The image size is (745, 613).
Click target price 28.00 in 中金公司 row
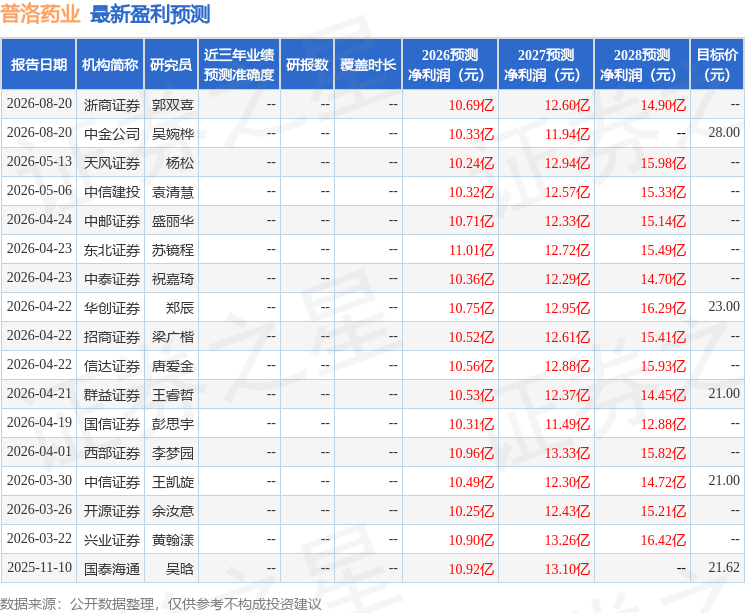(724, 133)
